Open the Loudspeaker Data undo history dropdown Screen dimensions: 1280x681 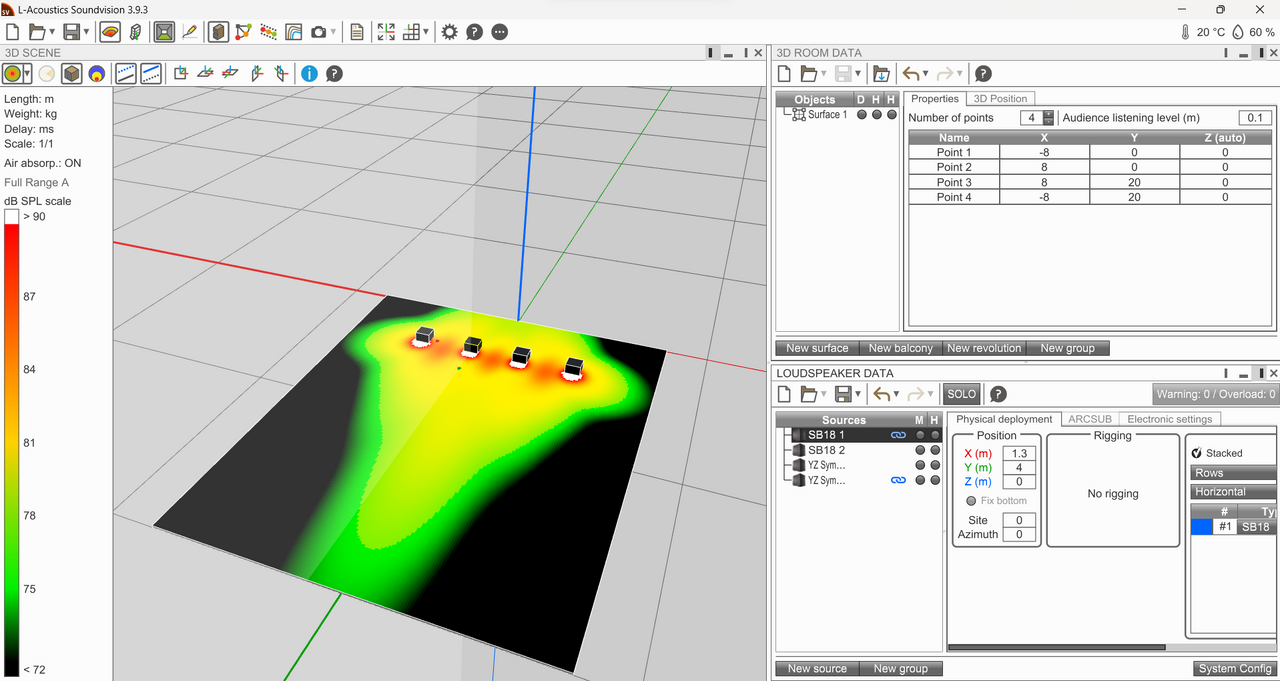(898, 394)
